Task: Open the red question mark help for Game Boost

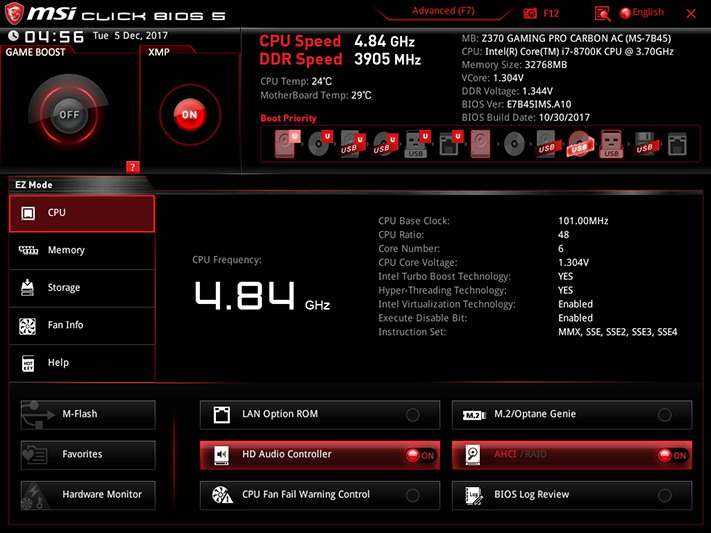Action: [132, 167]
